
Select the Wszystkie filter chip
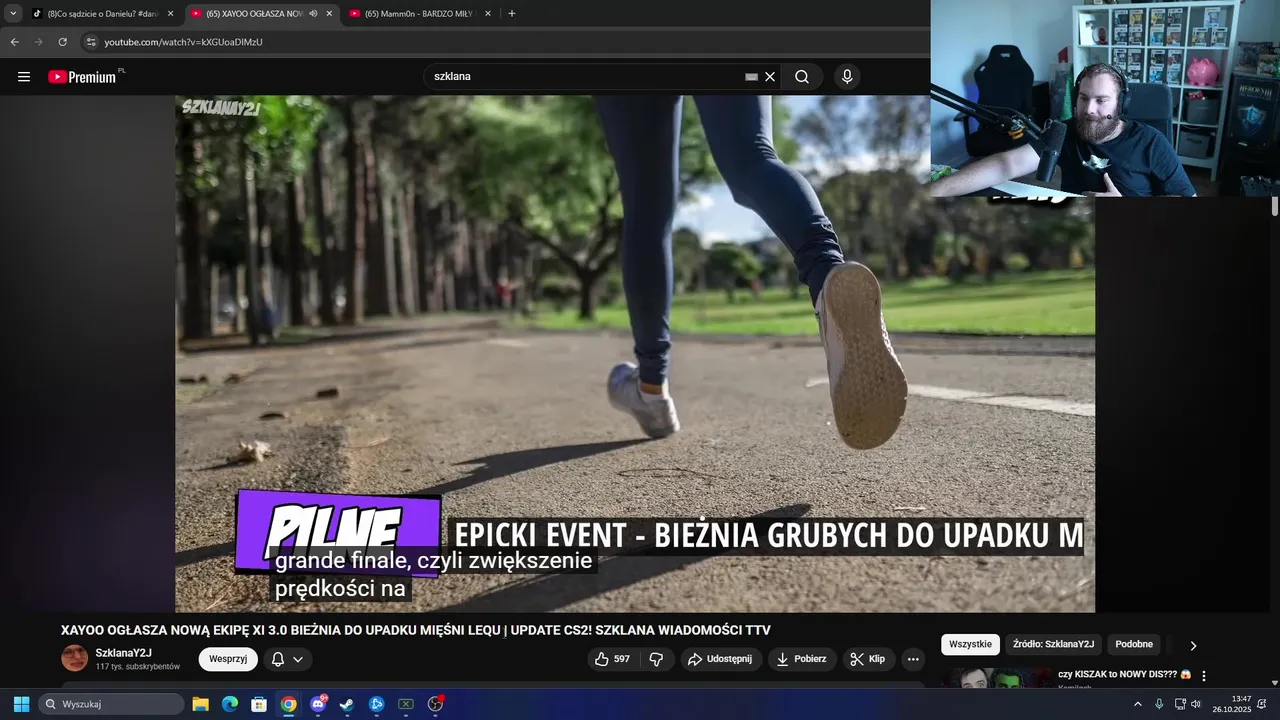(970, 645)
